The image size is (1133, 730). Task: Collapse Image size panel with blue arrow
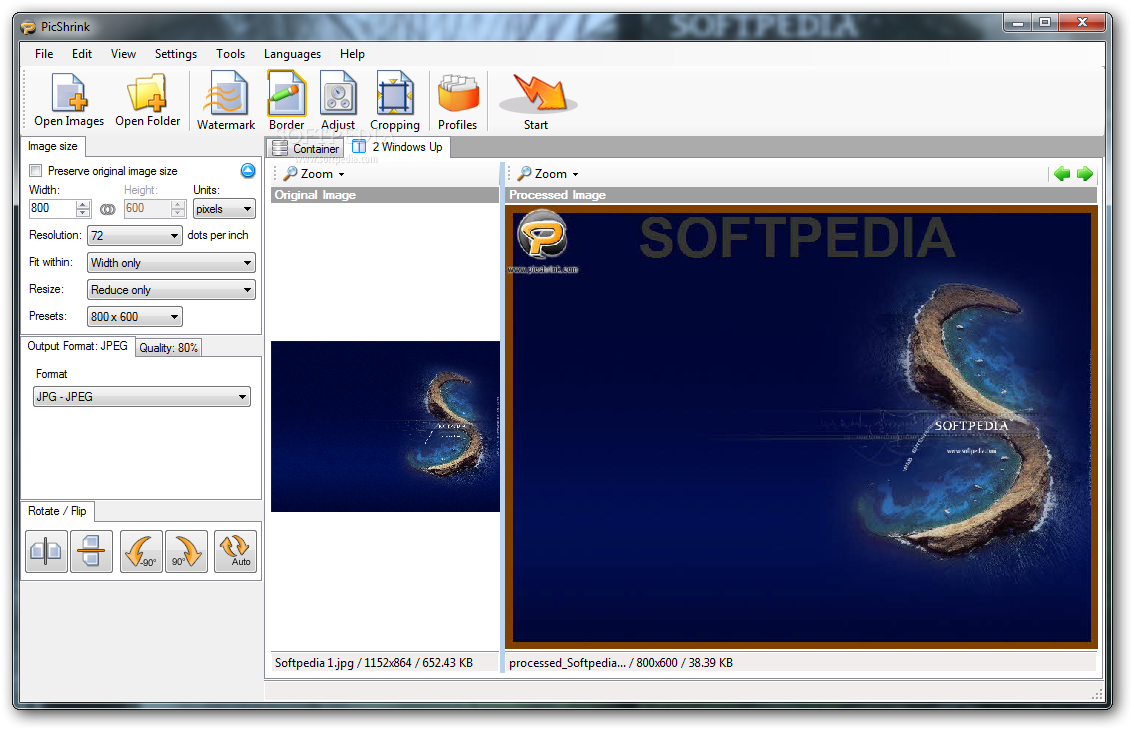[x=248, y=171]
